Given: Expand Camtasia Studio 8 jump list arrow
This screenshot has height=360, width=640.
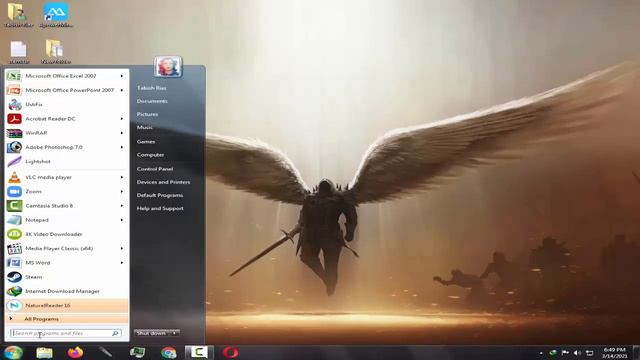Looking at the screenshot, I should click(x=122, y=206).
